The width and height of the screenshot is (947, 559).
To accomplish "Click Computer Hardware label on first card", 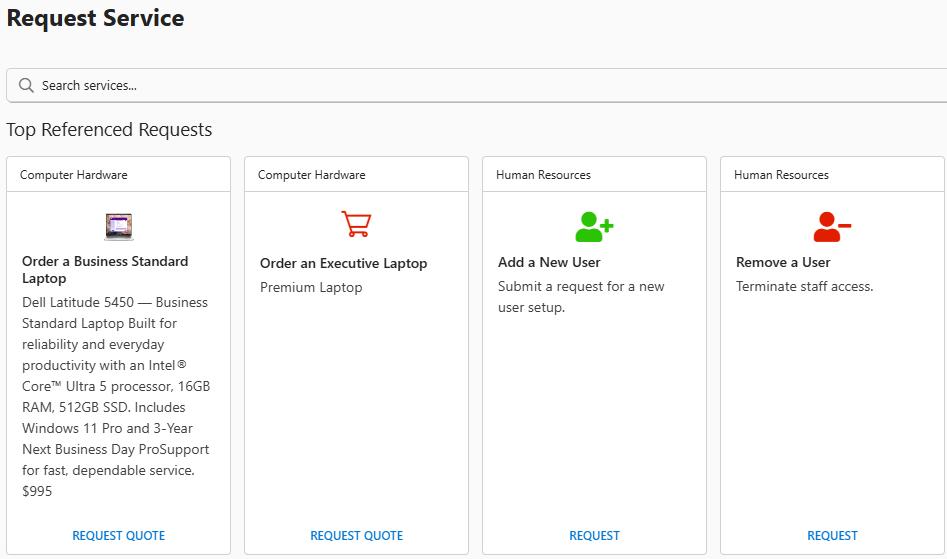I will [x=74, y=175].
